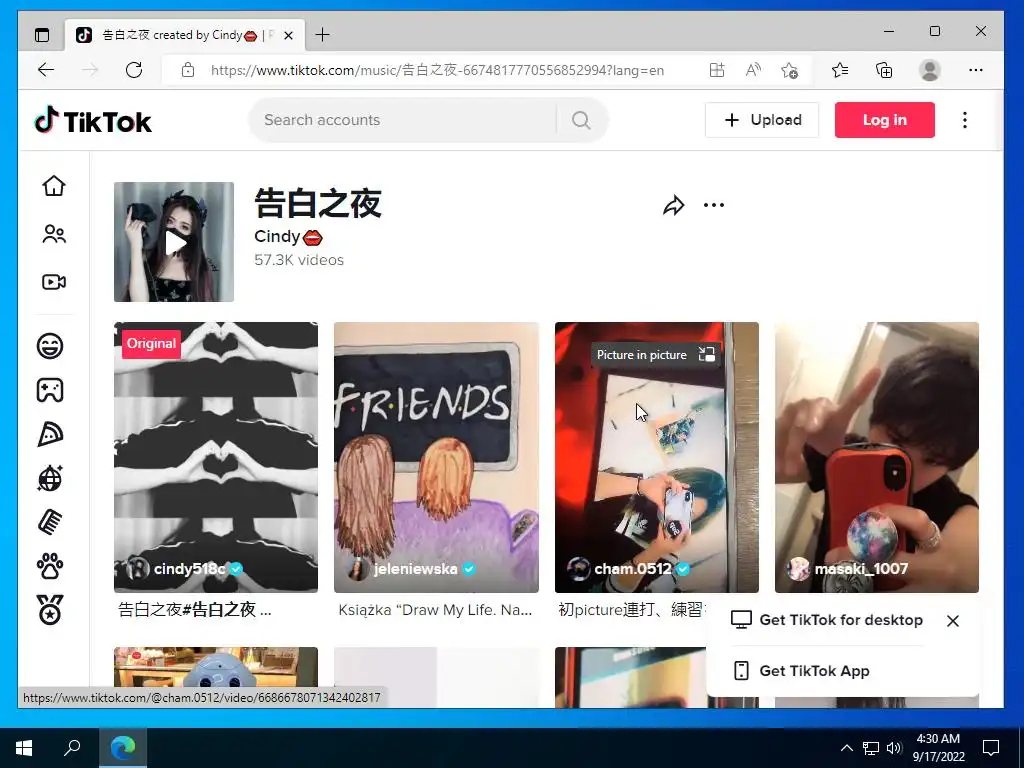Open the browser apps grid icon in address bar

[716, 70]
